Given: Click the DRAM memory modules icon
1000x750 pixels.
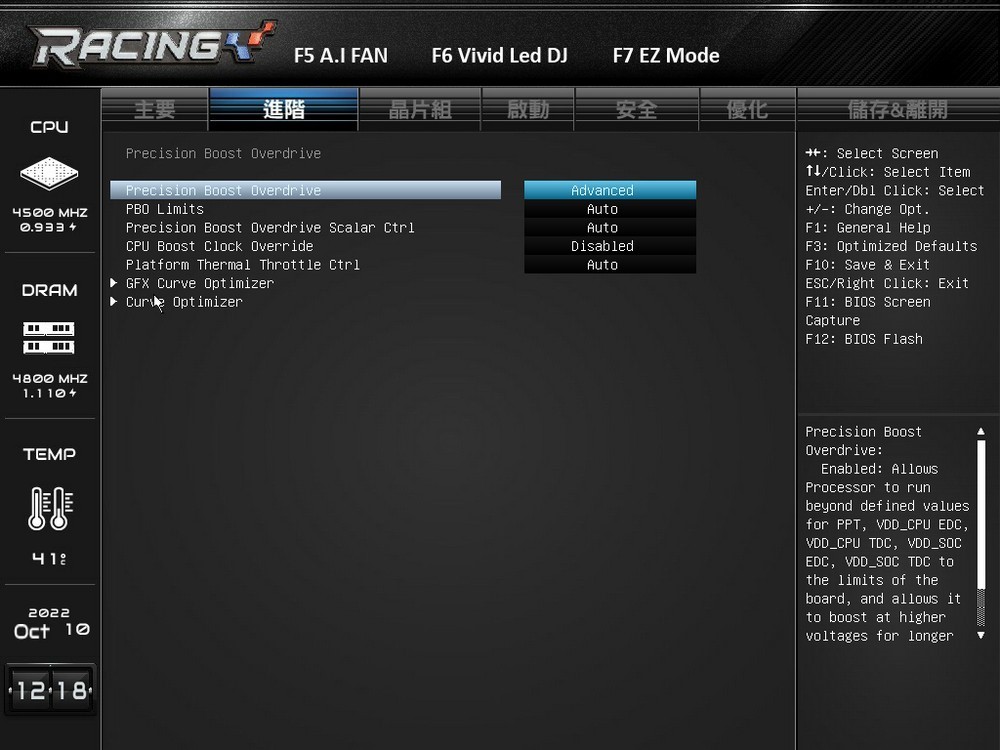Looking at the screenshot, I should tap(49, 338).
